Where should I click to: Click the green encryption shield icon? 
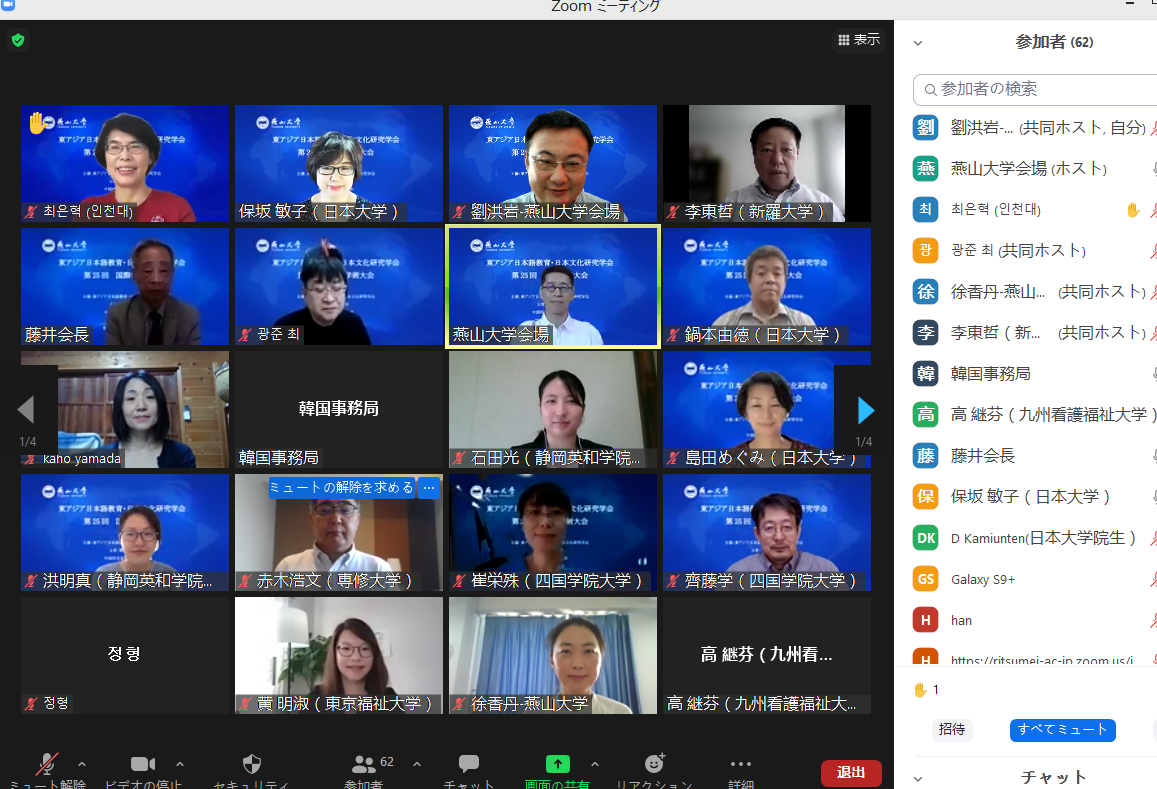18,41
